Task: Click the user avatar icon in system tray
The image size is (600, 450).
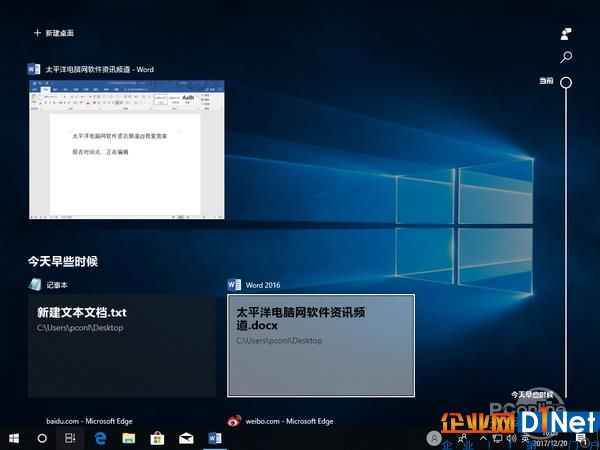Action: point(434,438)
